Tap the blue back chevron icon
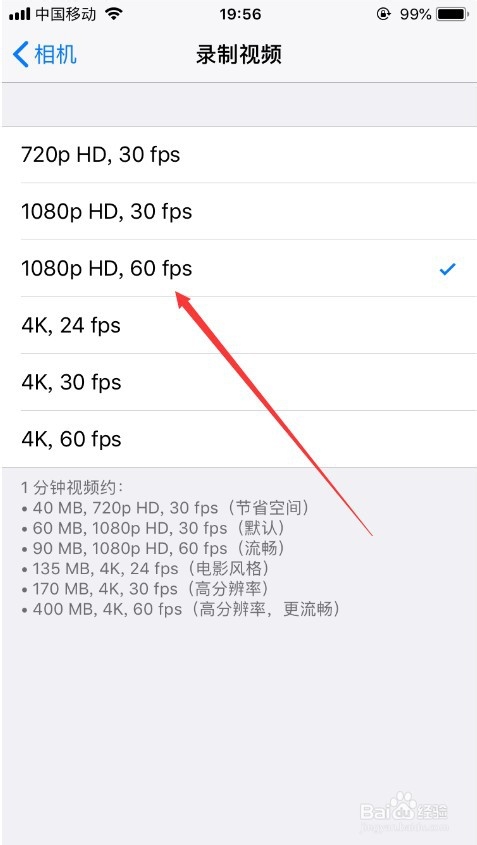The height and width of the screenshot is (845, 477). pyautogui.click(x=20, y=55)
